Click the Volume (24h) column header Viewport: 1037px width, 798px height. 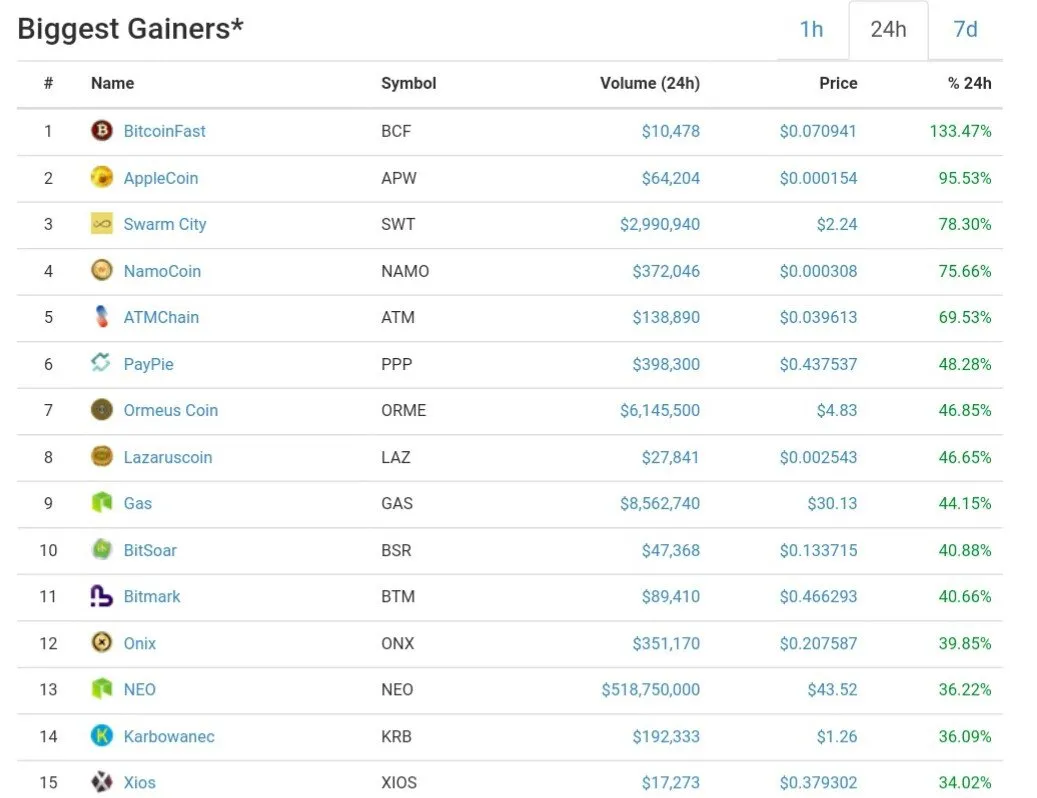[649, 83]
